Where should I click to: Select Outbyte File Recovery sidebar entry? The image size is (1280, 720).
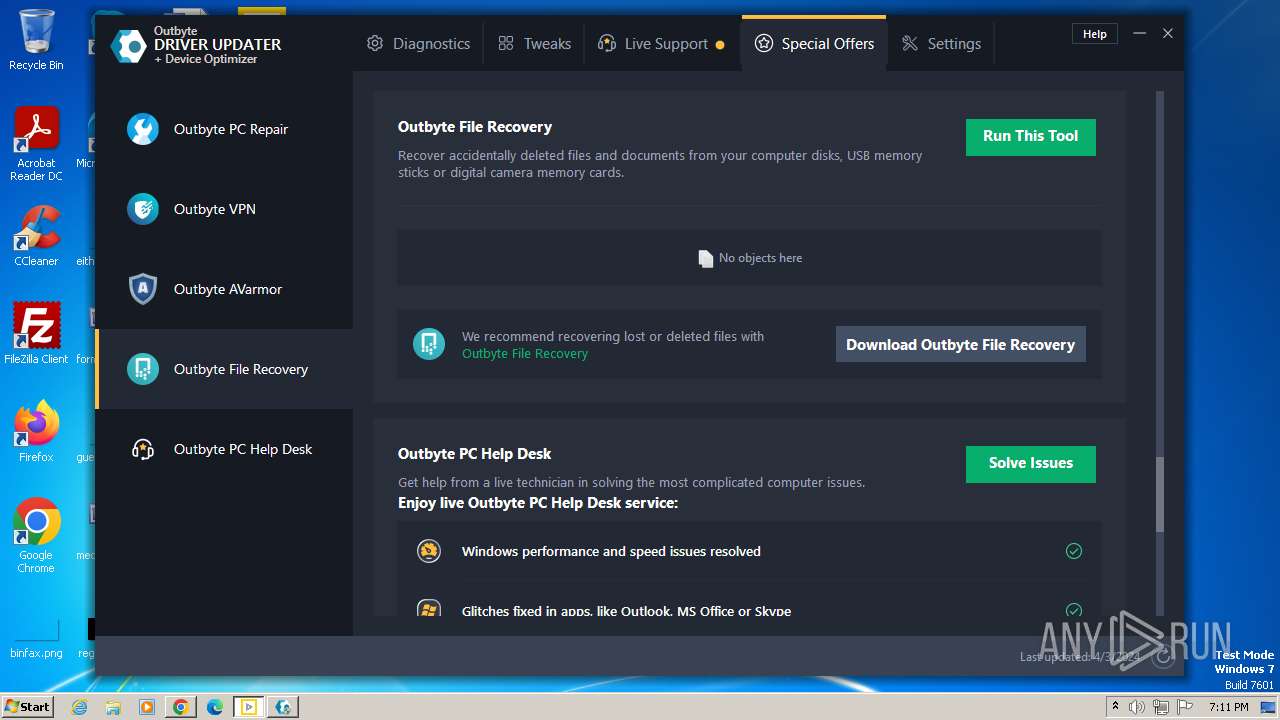coord(224,369)
